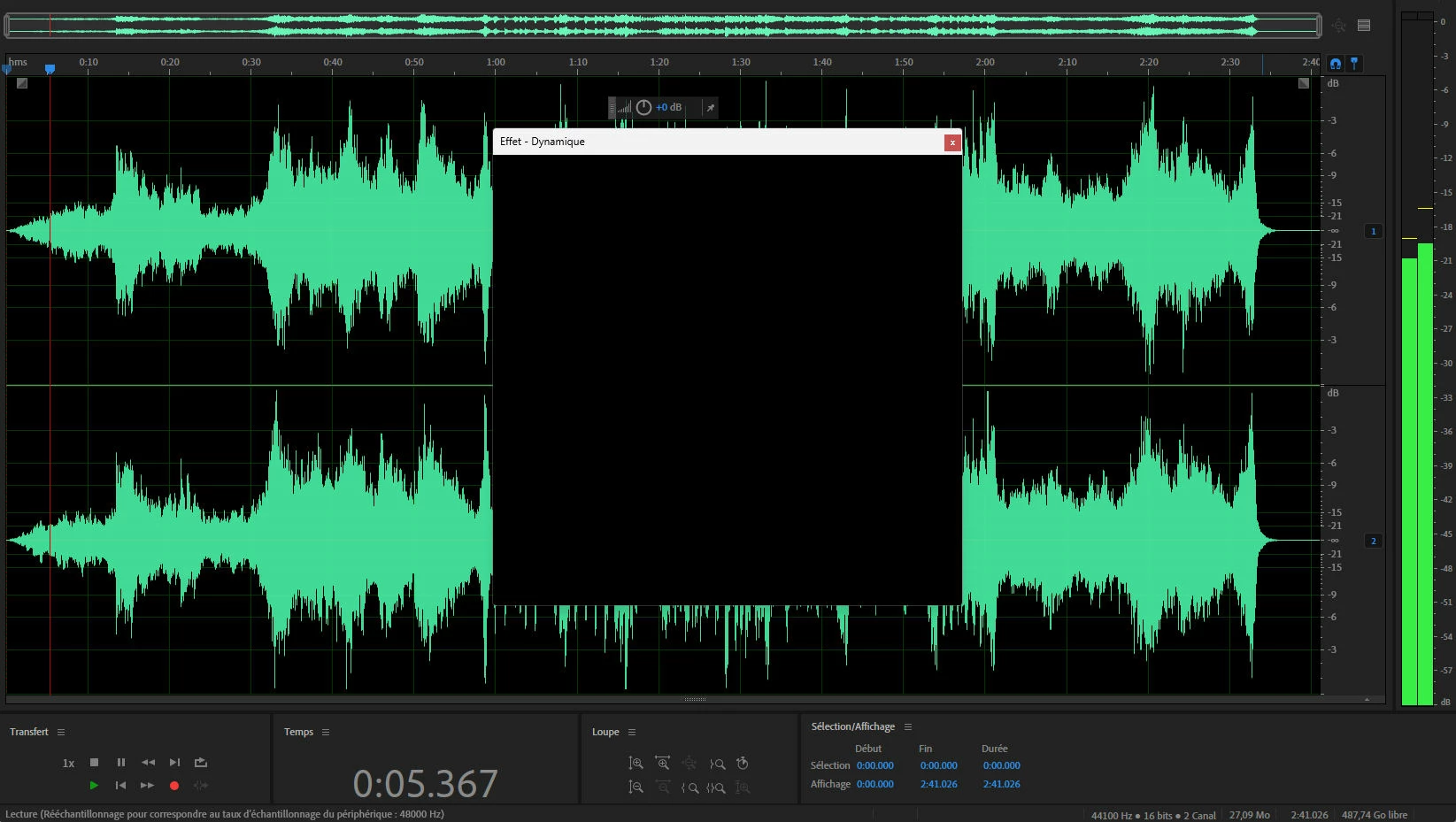The image size is (1456, 822).
Task: Zoom out time in the Loupe panel
Action: [662, 787]
